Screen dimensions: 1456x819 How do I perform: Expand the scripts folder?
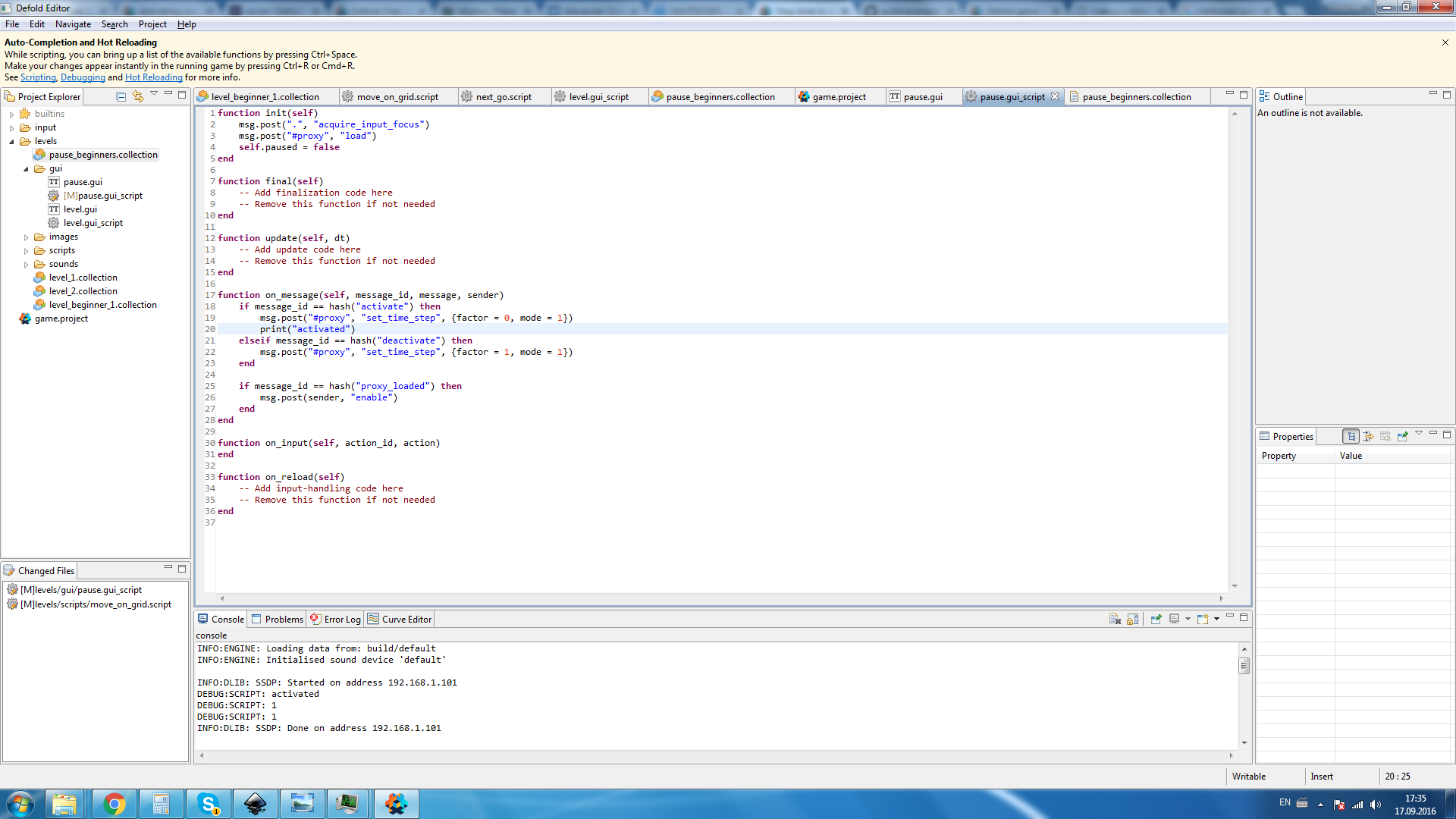pyautogui.click(x=26, y=251)
